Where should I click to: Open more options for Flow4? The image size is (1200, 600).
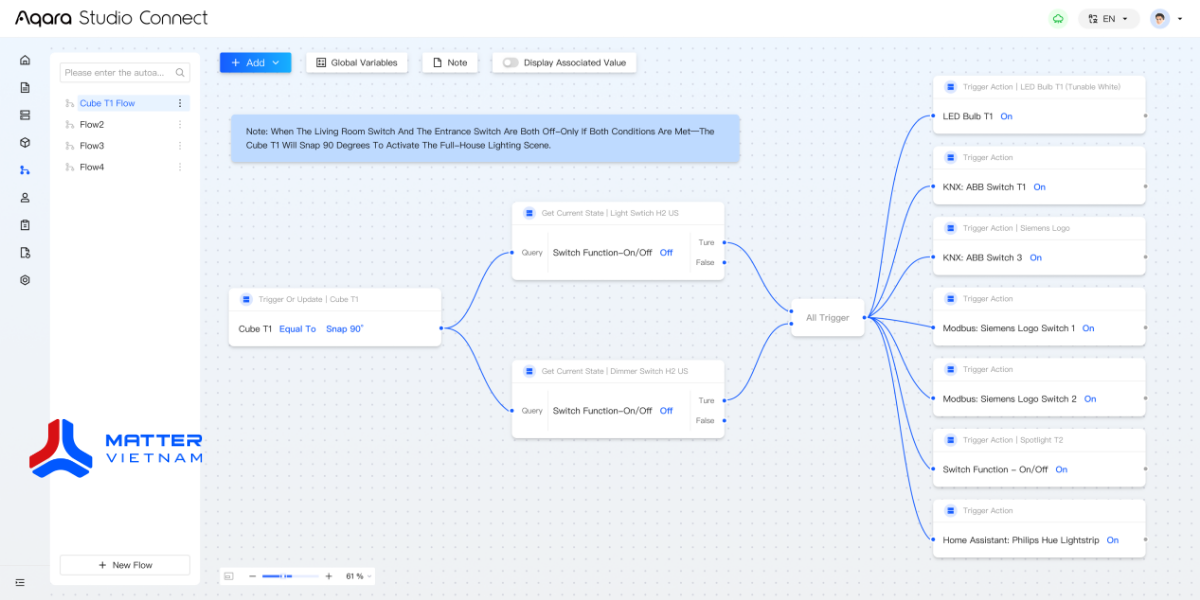pos(180,167)
